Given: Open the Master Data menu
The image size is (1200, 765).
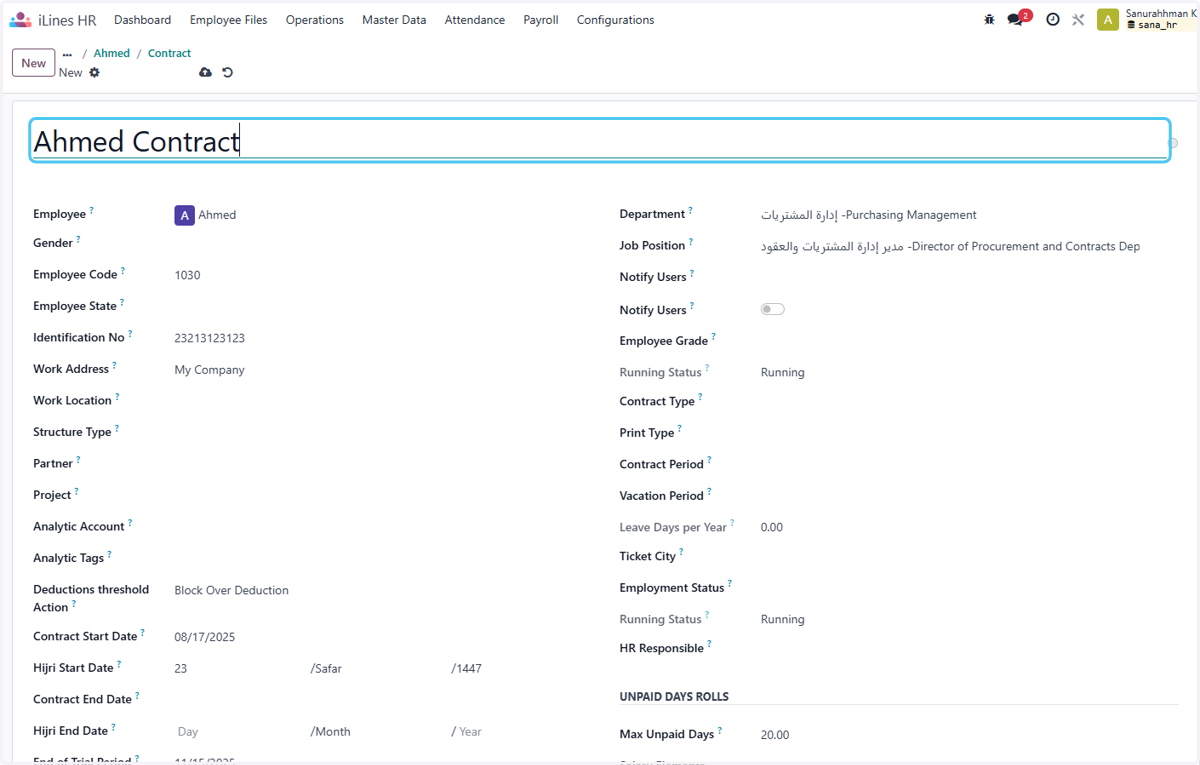Looking at the screenshot, I should [x=394, y=20].
